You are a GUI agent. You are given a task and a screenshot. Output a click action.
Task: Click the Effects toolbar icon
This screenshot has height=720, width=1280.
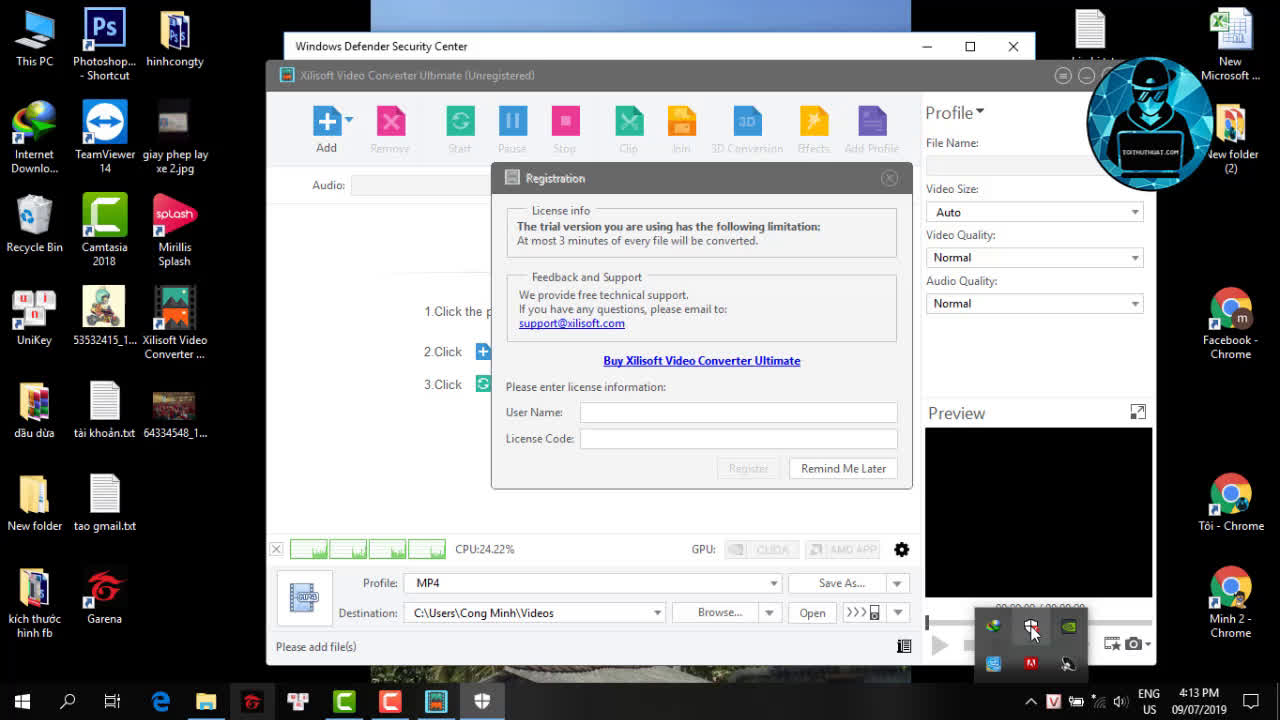[814, 121]
